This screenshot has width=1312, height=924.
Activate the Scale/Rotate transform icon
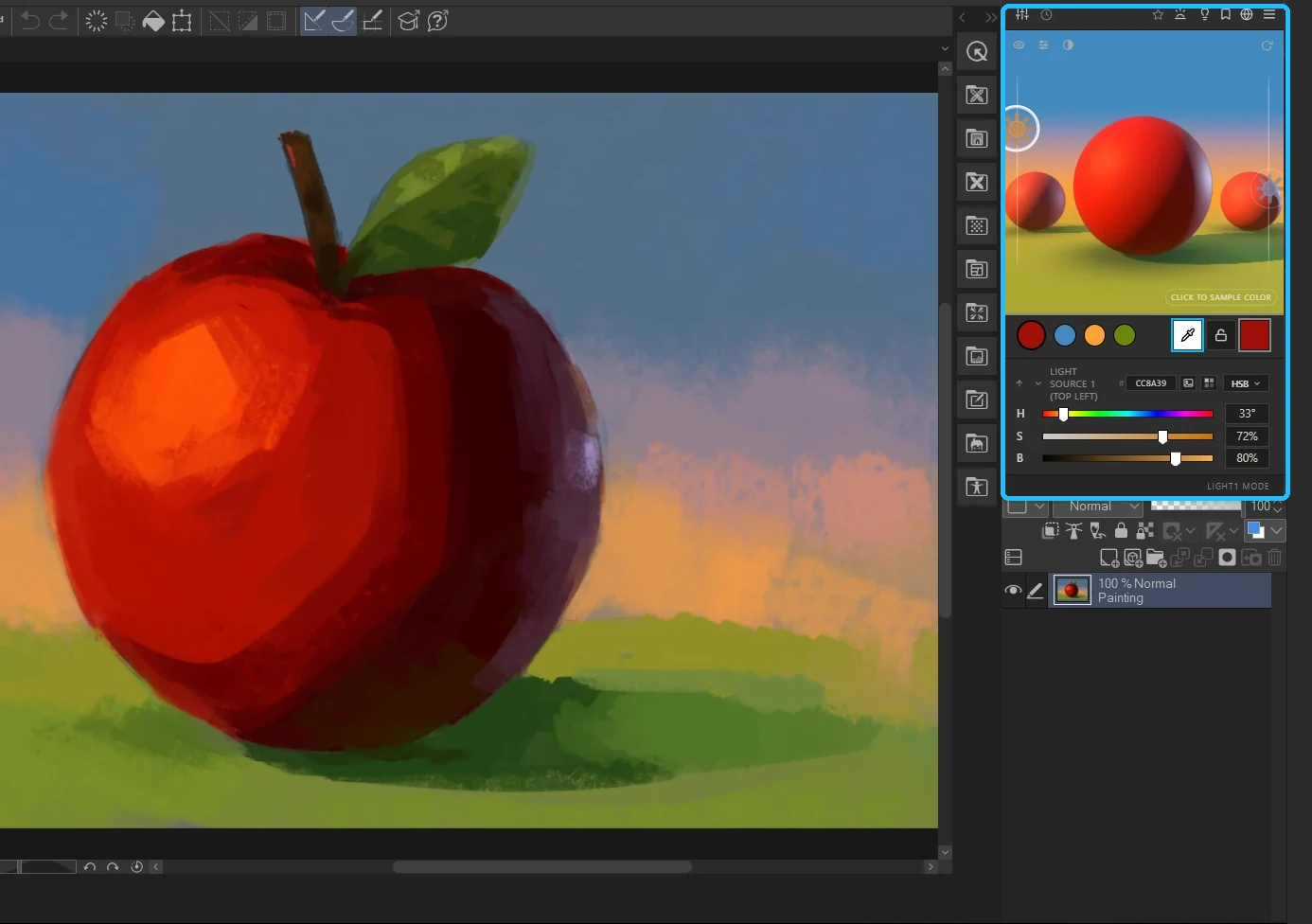point(182,21)
